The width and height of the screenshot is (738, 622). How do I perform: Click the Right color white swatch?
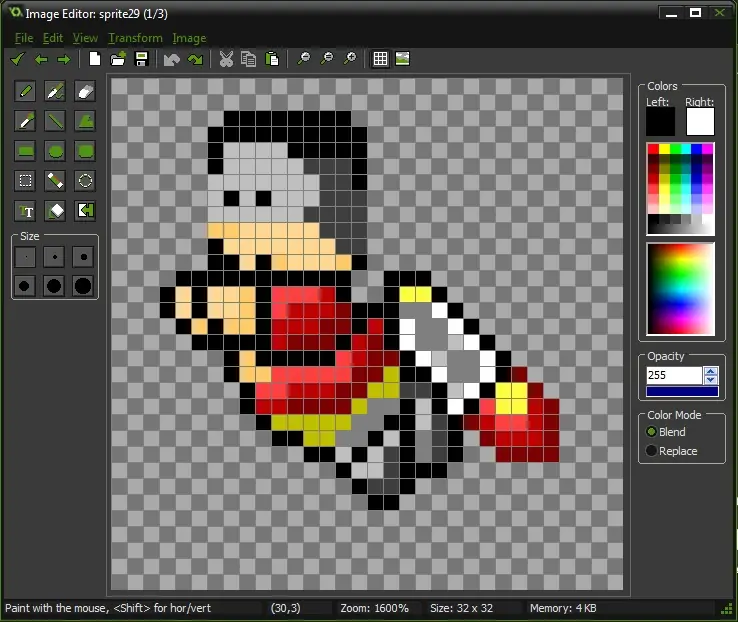pos(700,122)
